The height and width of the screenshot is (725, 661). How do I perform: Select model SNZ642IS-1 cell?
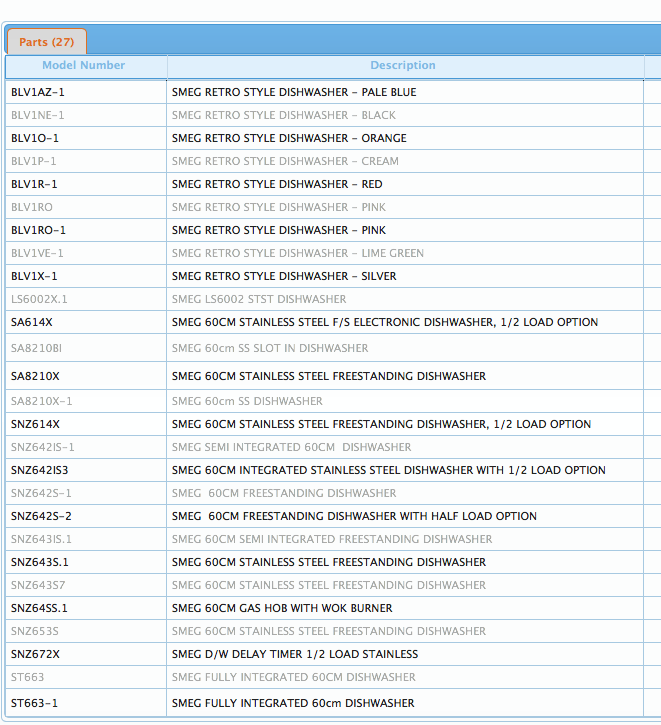pyautogui.click(x=86, y=447)
